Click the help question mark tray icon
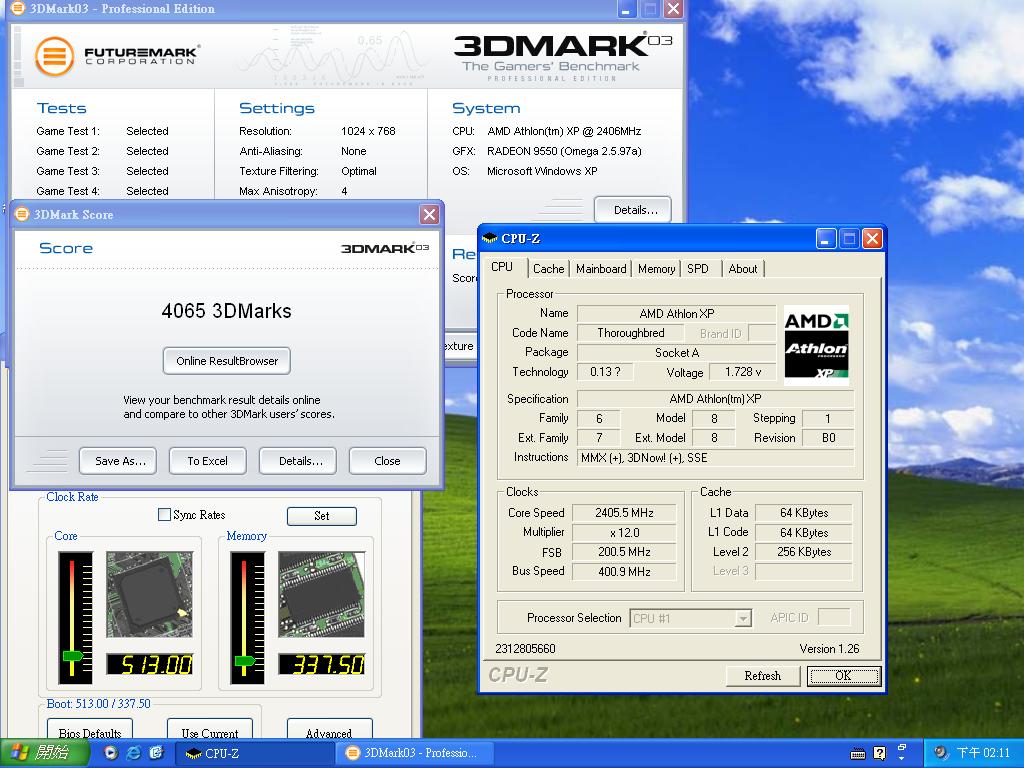1024x768 pixels. coord(879,753)
